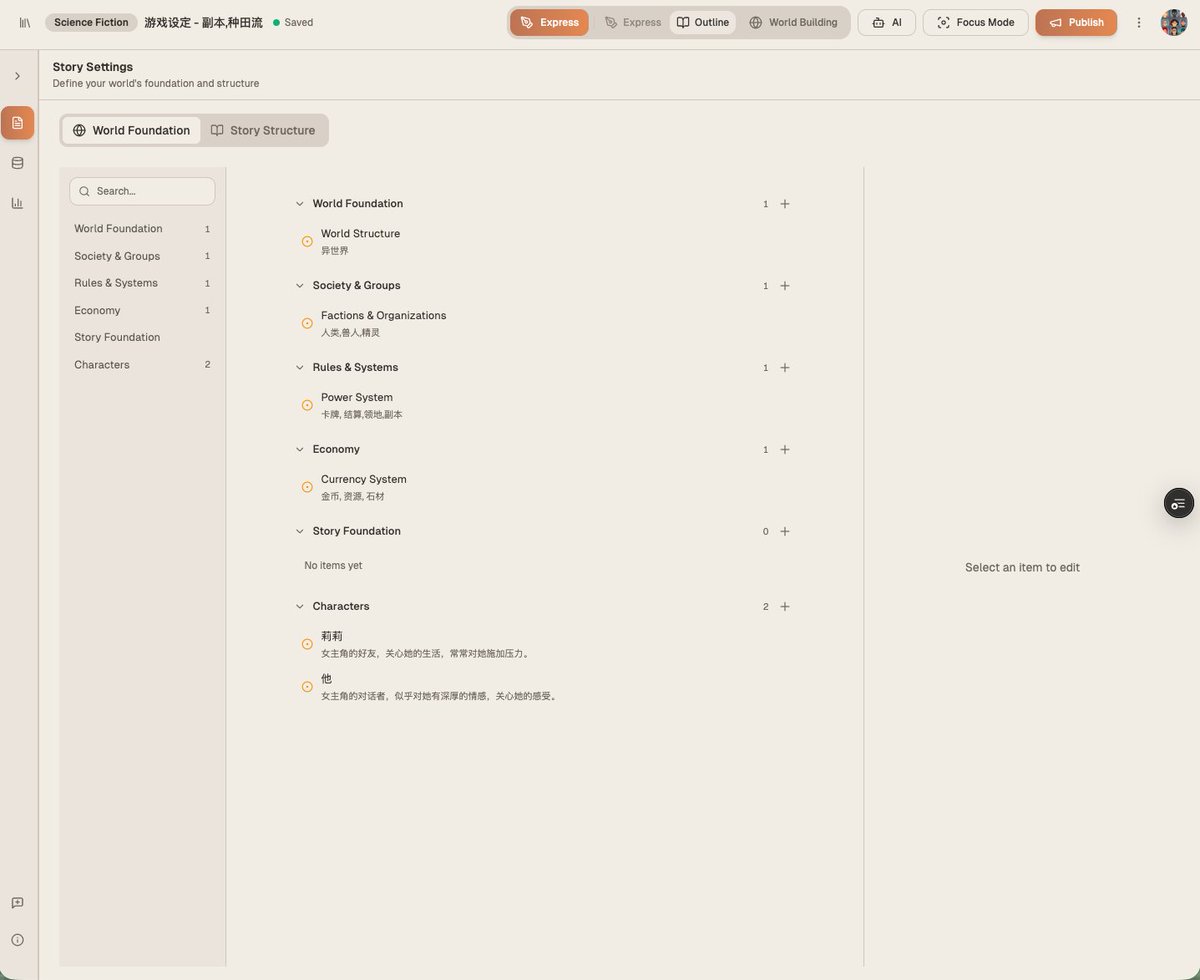This screenshot has height=980, width=1200.
Task: Open the database icon in sidebar
Action: point(17,163)
